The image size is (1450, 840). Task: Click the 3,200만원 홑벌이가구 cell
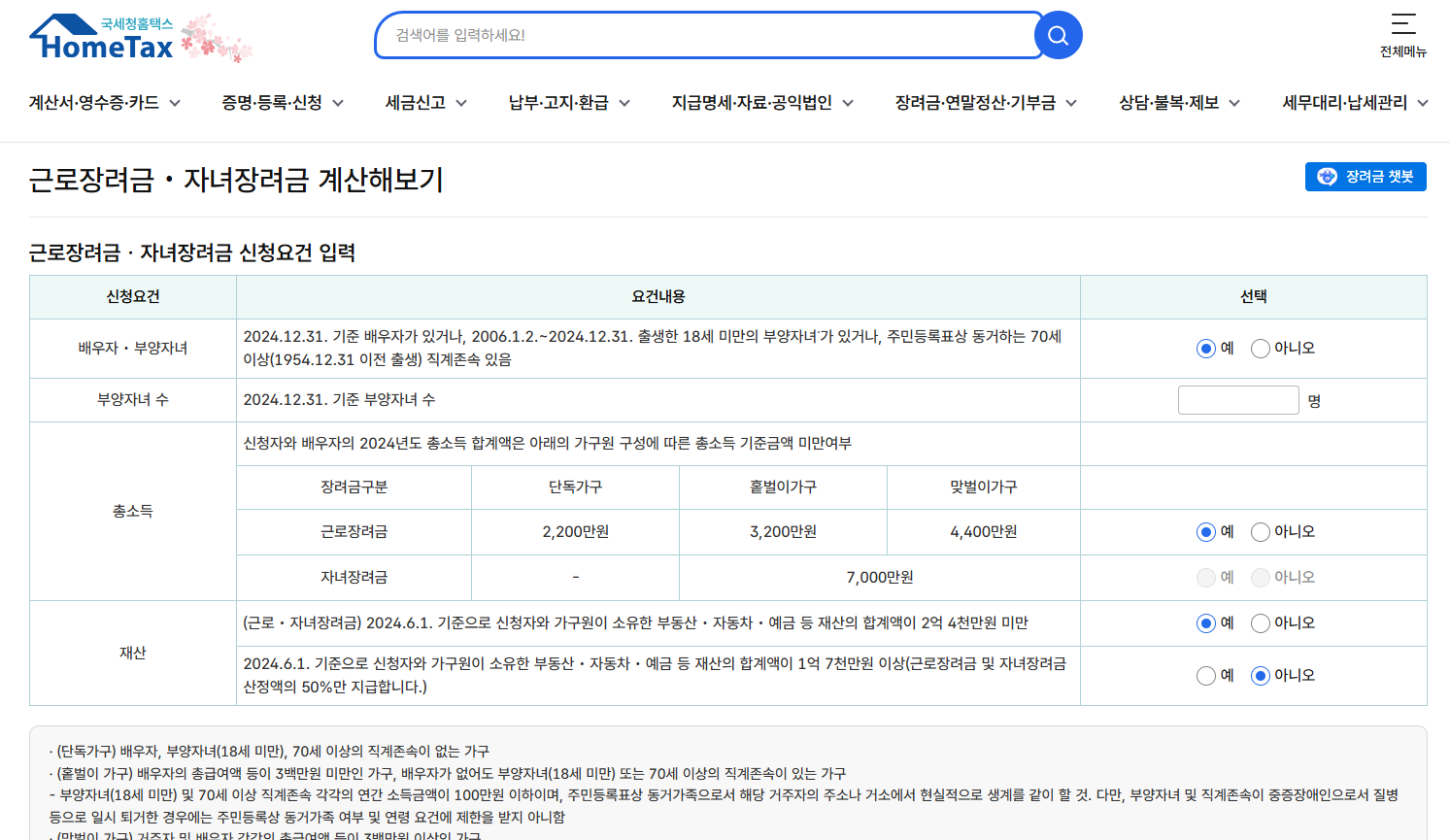(x=784, y=532)
